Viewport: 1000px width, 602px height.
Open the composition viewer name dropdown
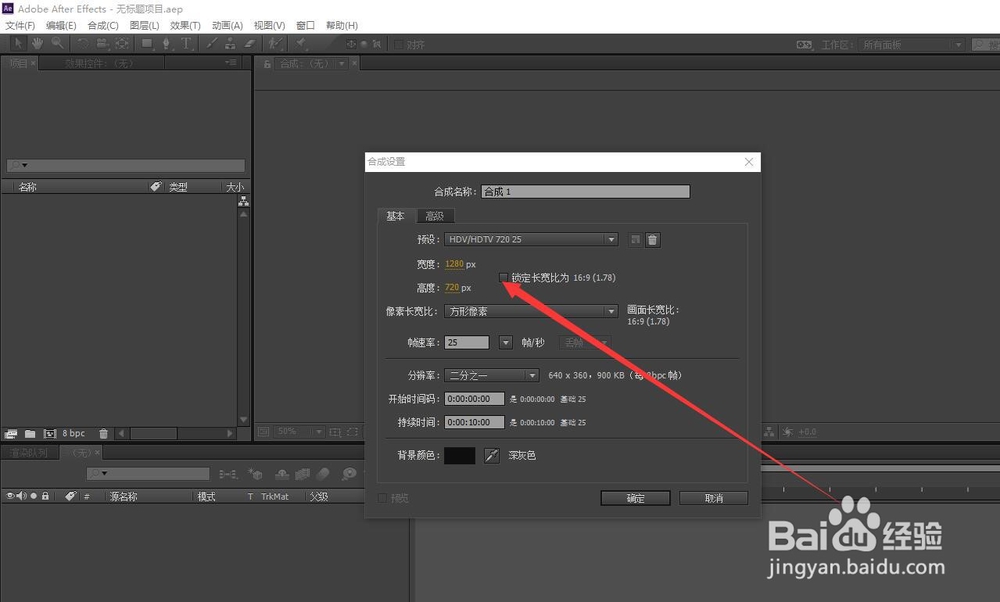pyautogui.click(x=342, y=64)
